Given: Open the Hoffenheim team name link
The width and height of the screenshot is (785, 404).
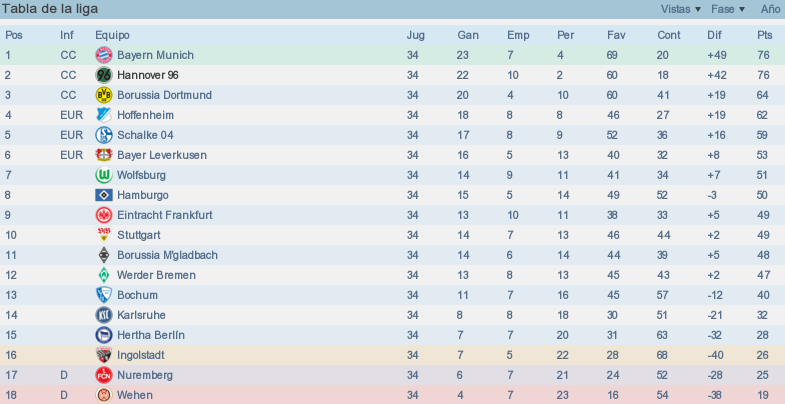Looking at the screenshot, I should 145,115.
